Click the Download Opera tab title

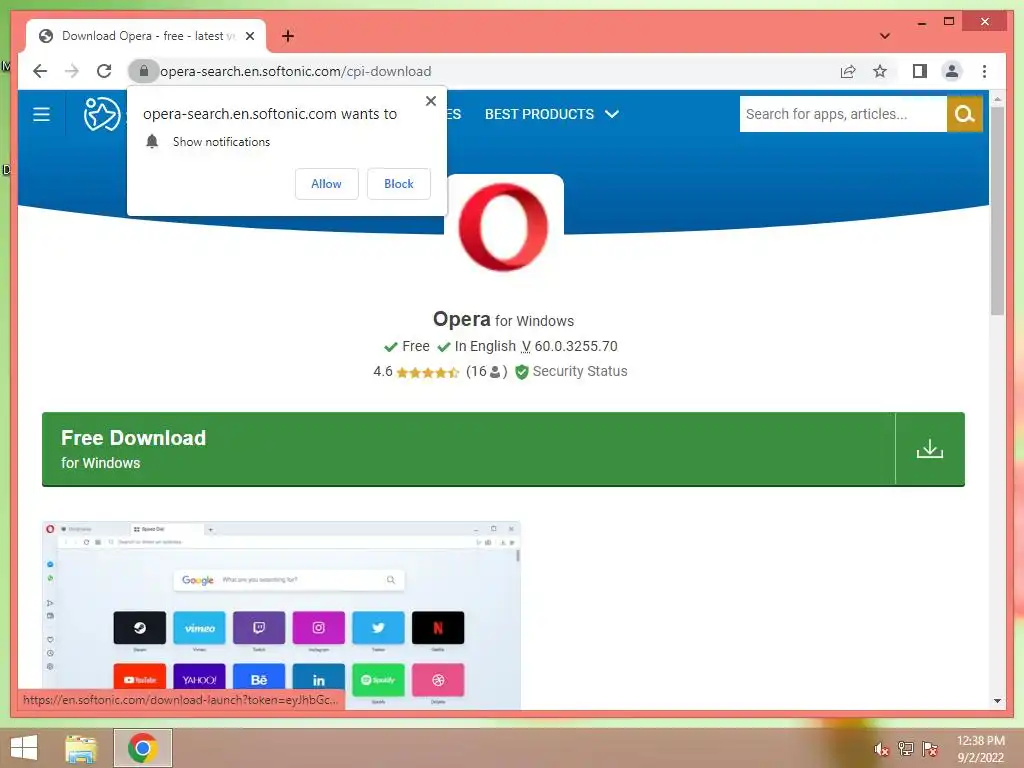148,36
